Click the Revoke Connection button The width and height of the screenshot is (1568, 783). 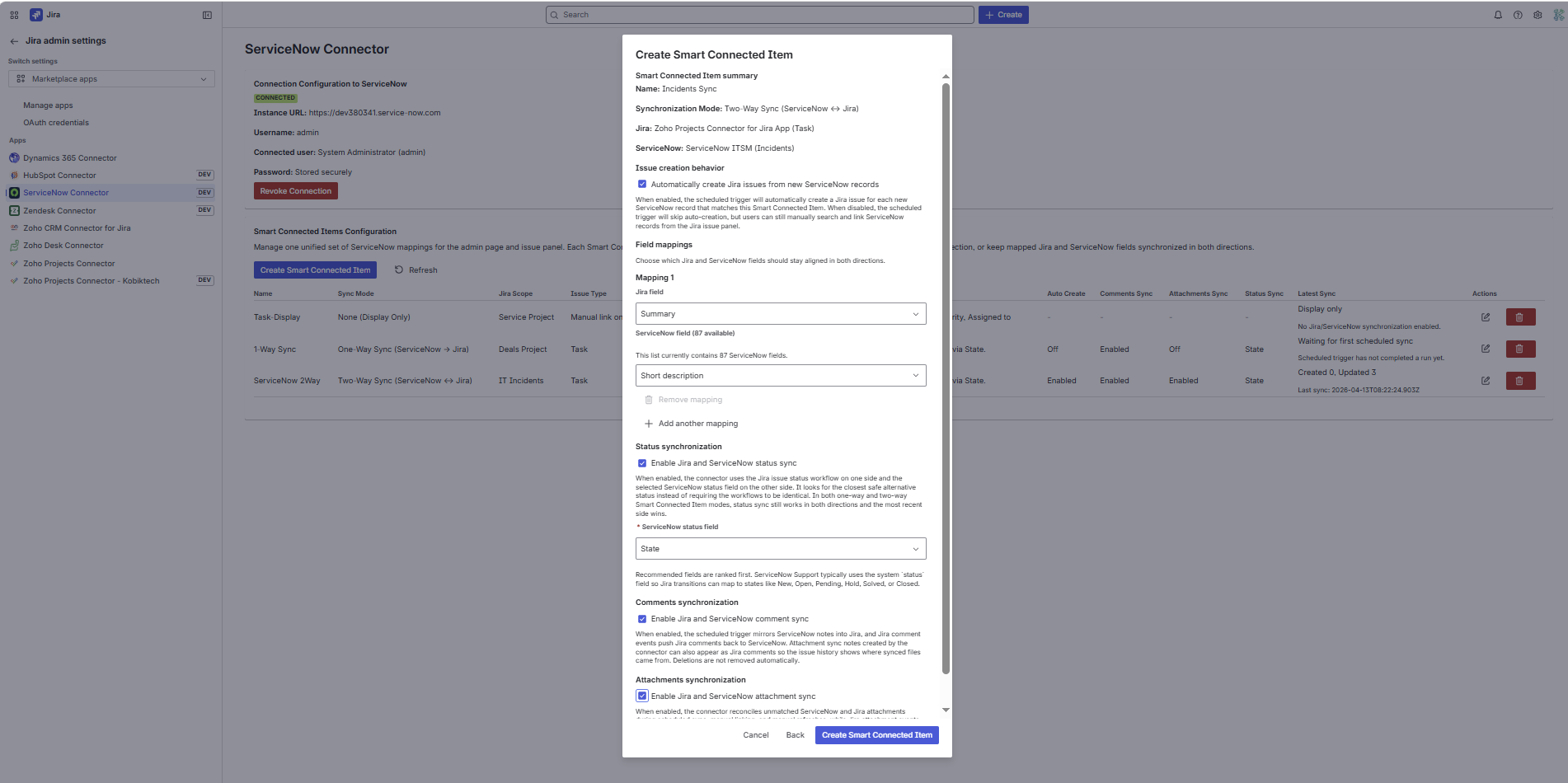[296, 191]
